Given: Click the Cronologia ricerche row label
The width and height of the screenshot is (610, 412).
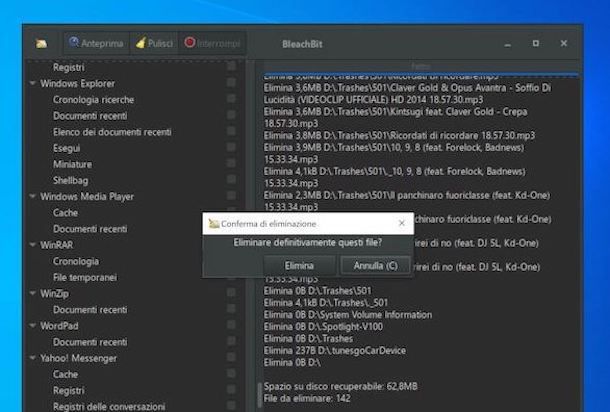Looking at the screenshot, I should (x=94, y=99).
